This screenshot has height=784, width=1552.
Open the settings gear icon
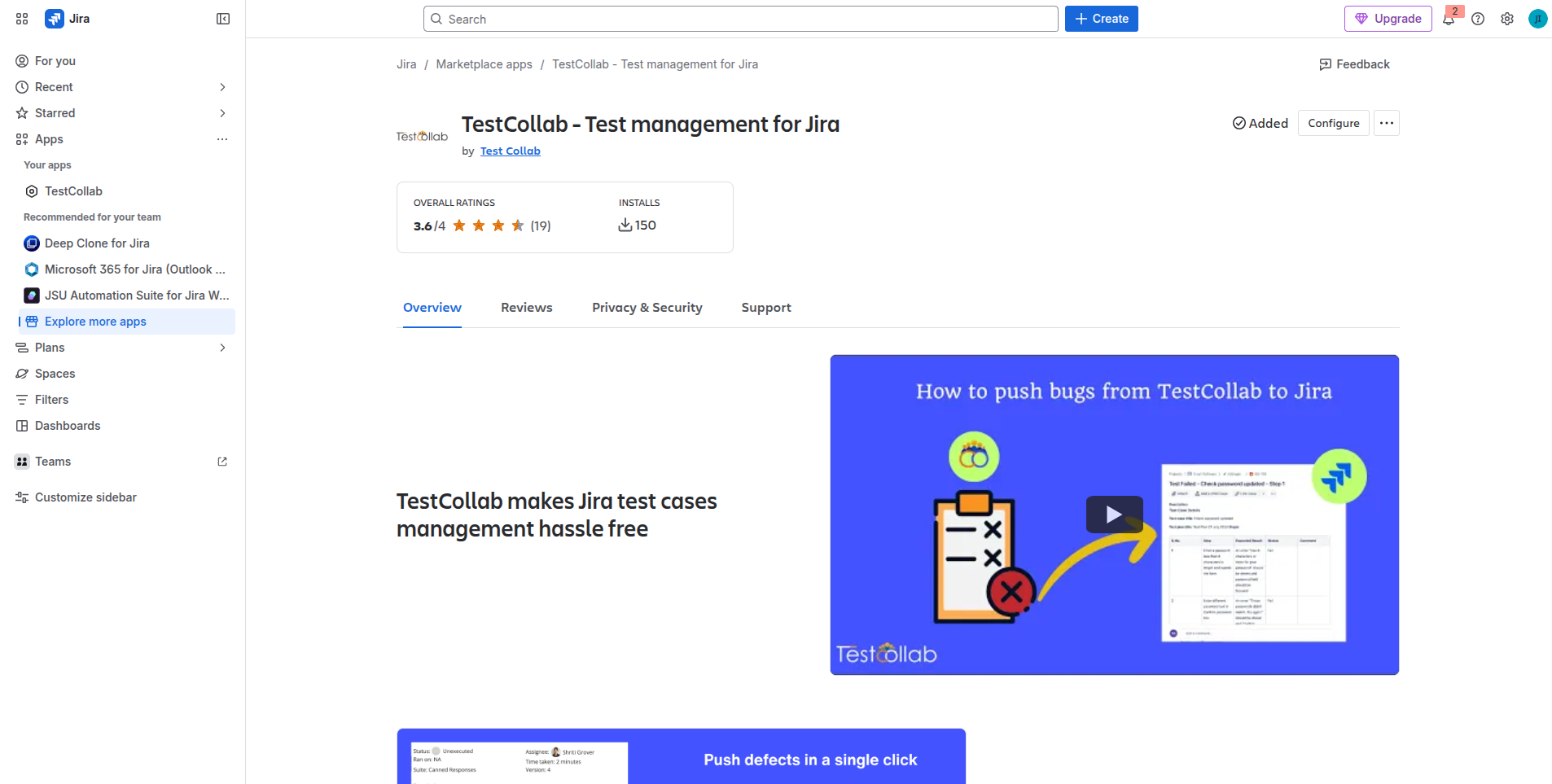[x=1507, y=19]
